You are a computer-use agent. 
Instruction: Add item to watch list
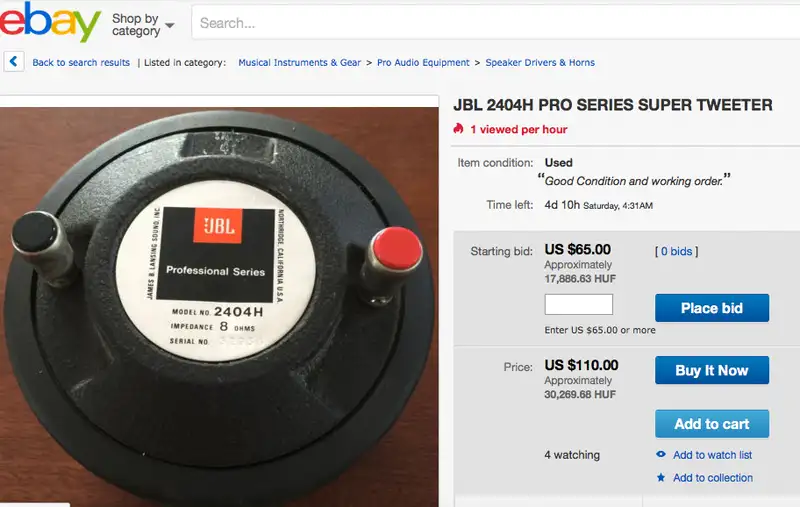(712, 454)
